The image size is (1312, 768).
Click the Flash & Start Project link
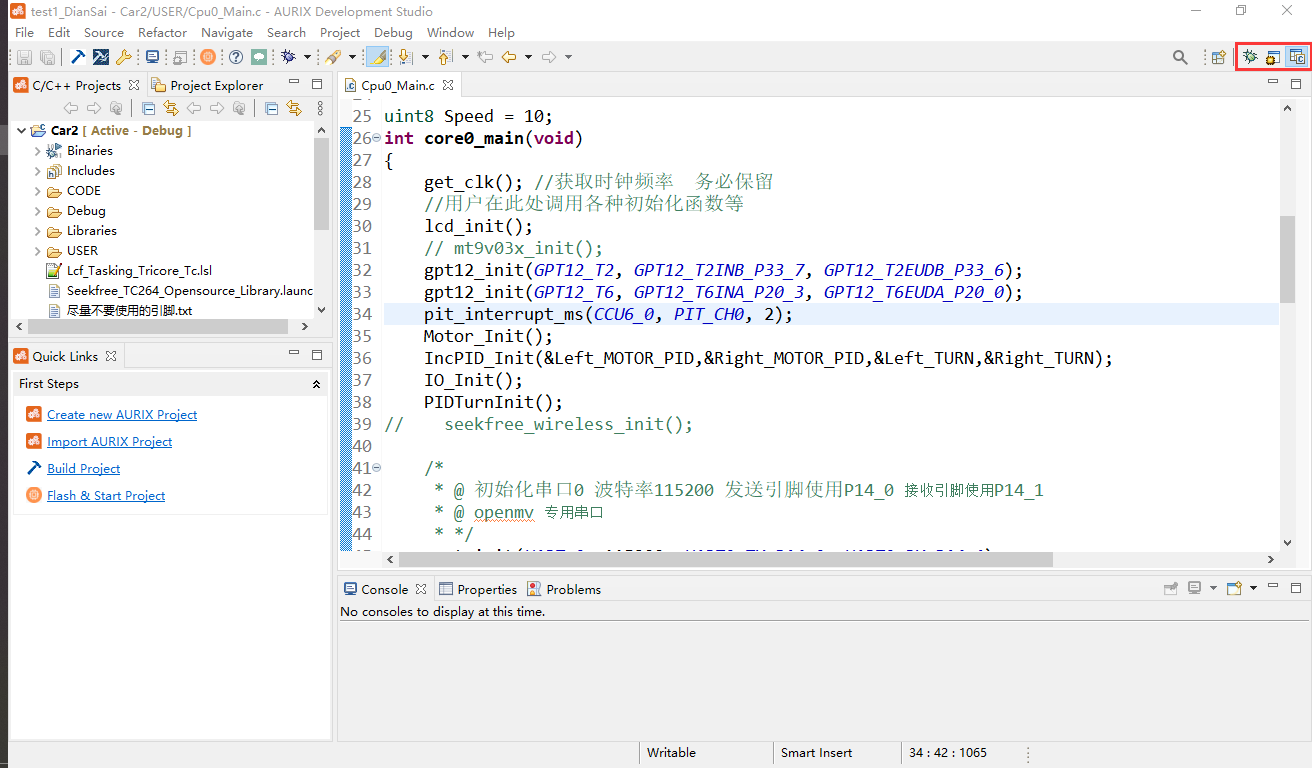pos(106,495)
